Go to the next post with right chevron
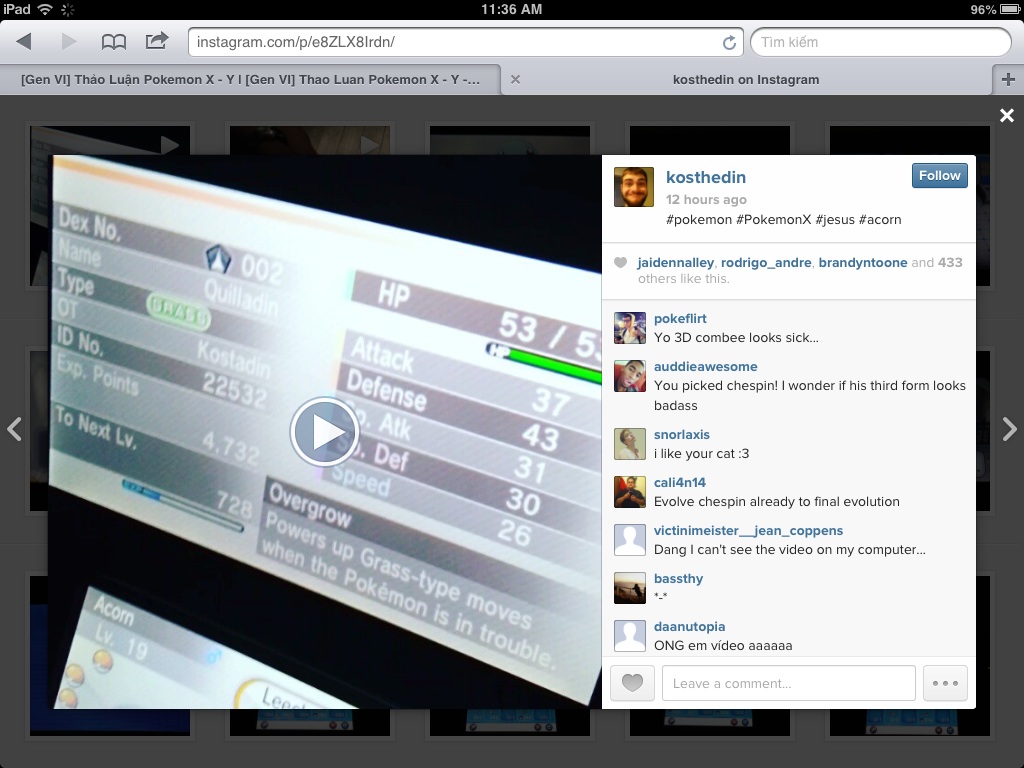Screen dimensions: 1024x768 click(x=1009, y=429)
